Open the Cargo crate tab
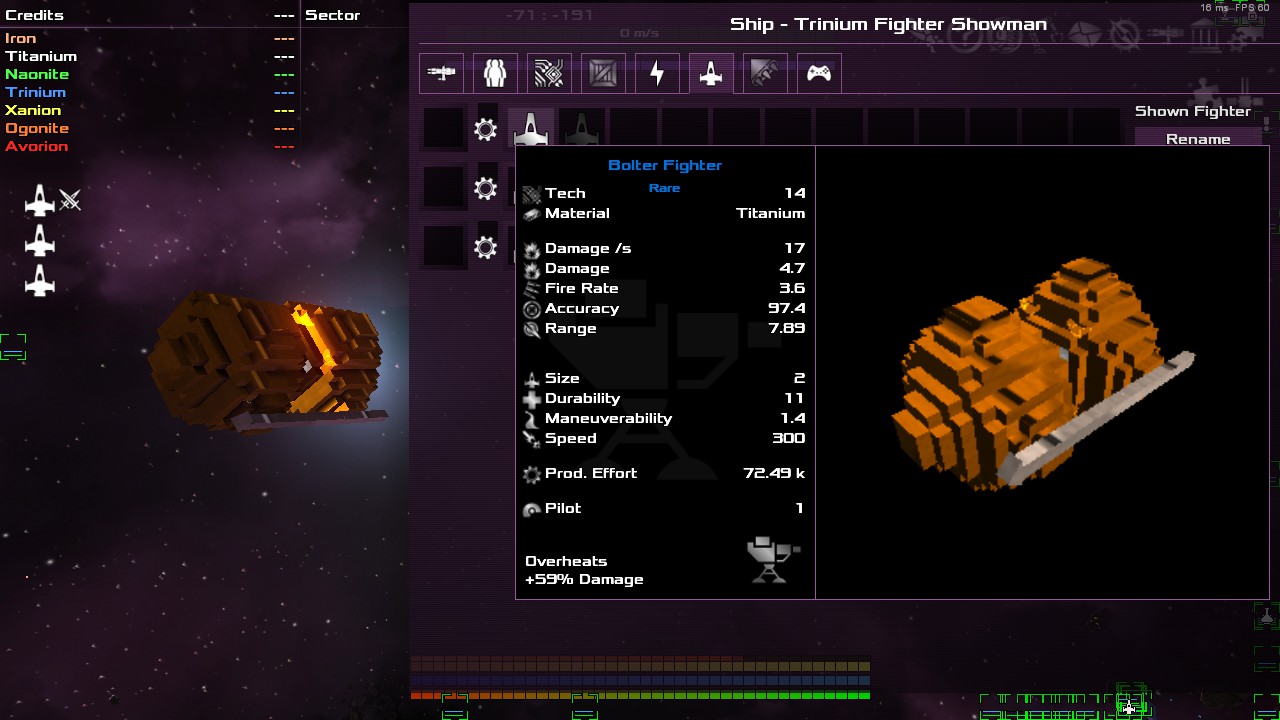Screen dimensions: 1280x720 (x=603, y=73)
